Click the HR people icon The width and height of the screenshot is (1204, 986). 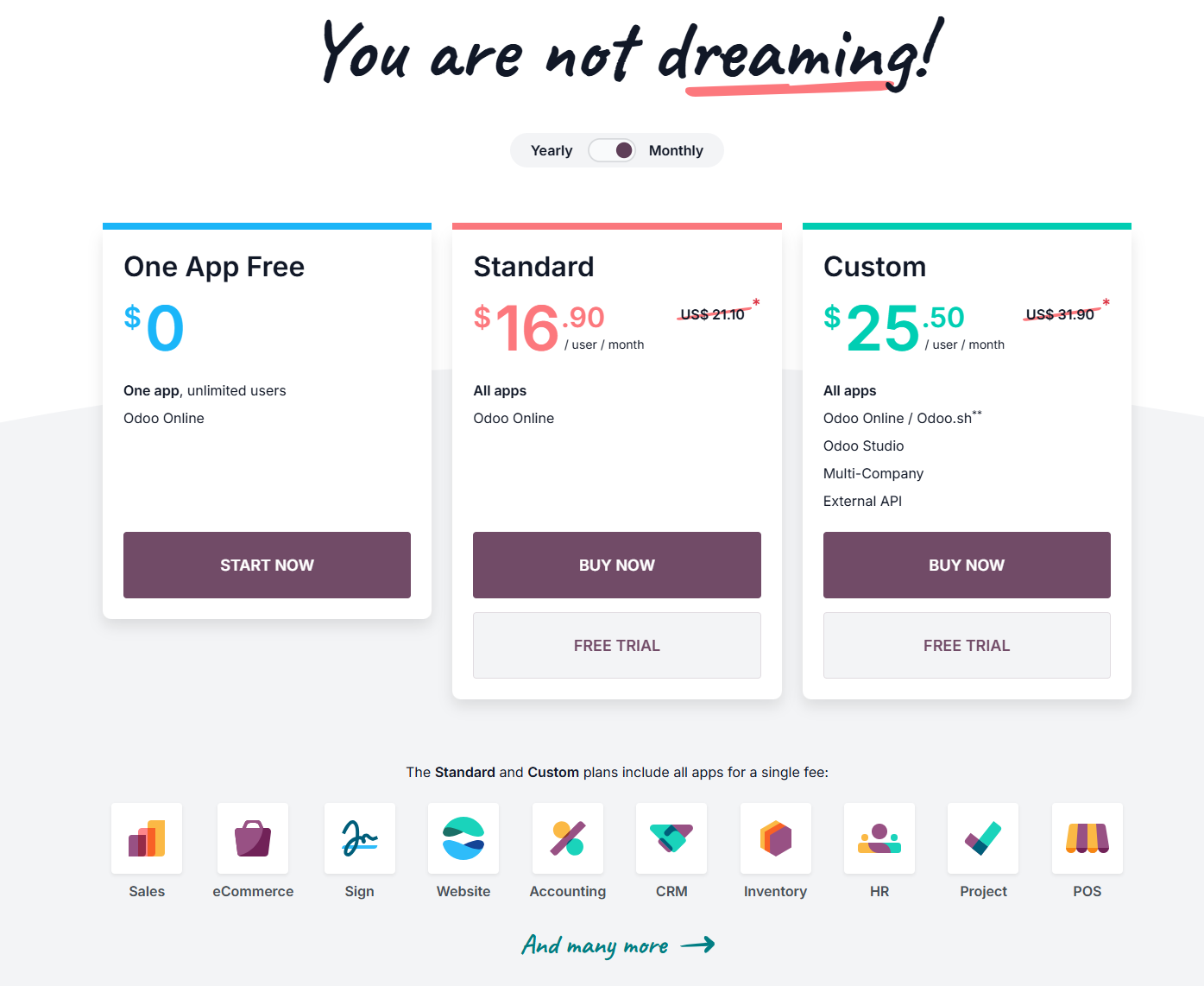(x=879, y=838)
